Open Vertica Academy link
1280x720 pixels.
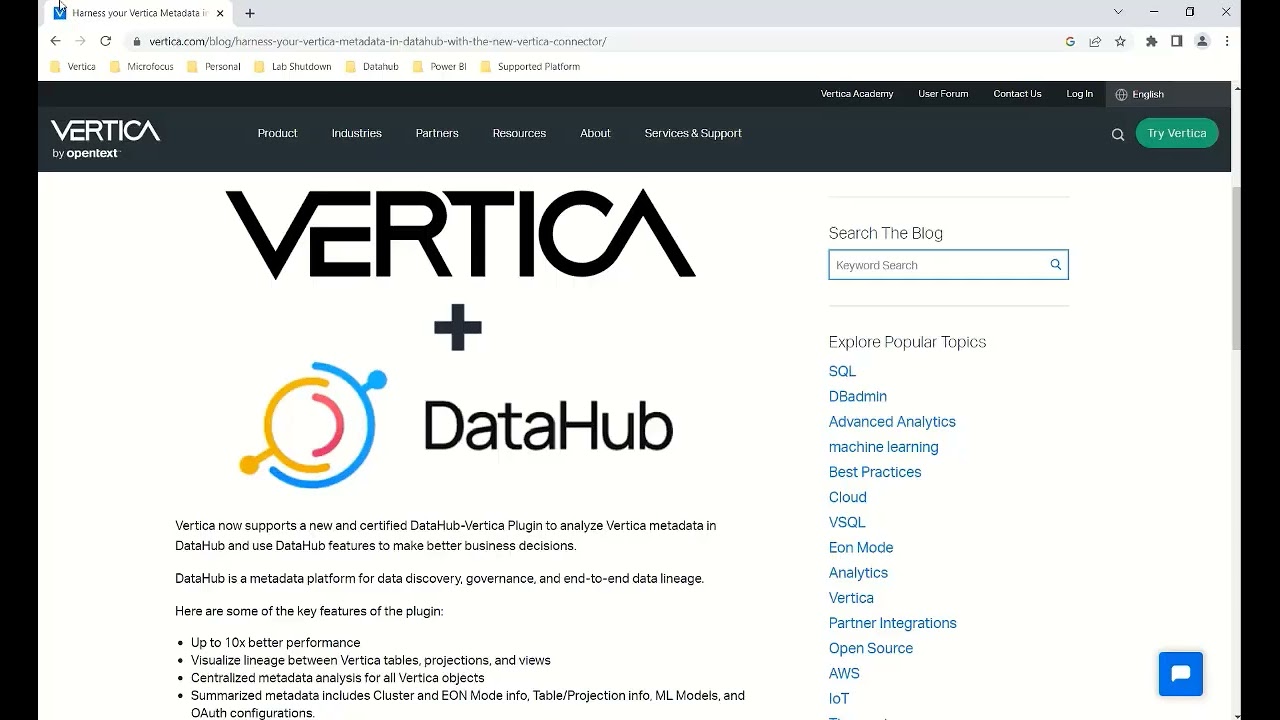coord(857,94)
